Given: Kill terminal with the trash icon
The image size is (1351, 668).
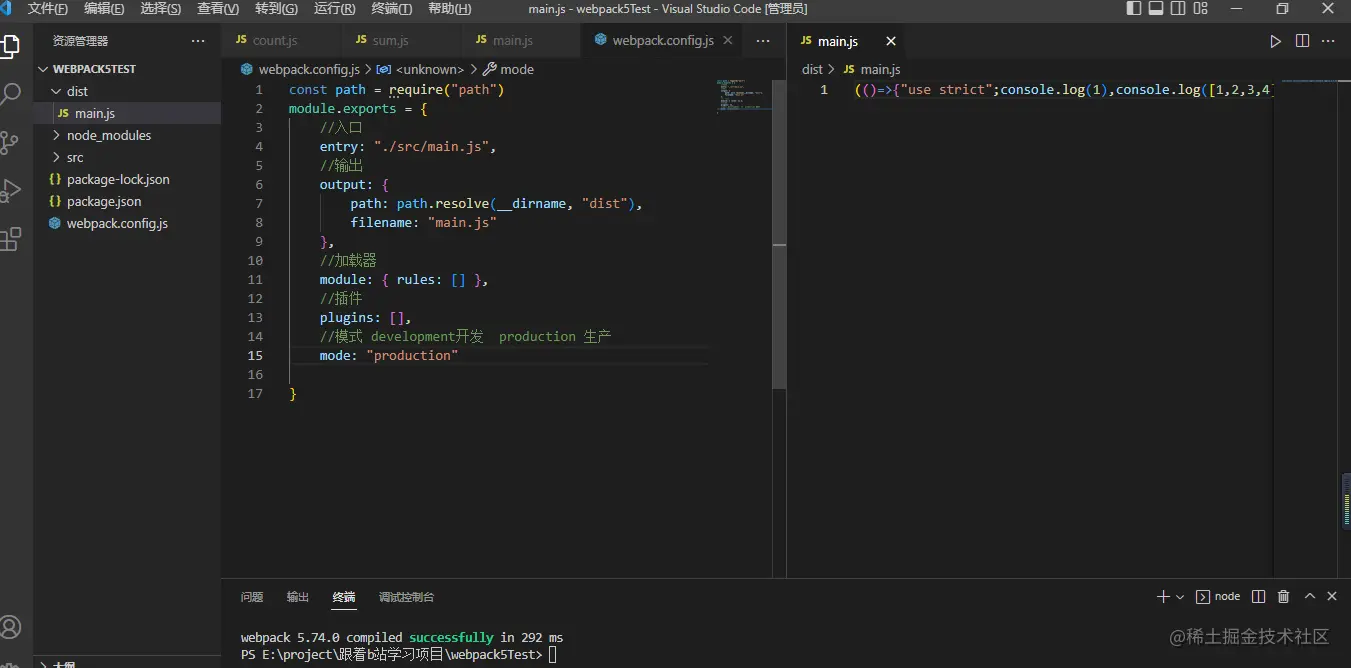Looking at the screenshot, I should 1284,597.
